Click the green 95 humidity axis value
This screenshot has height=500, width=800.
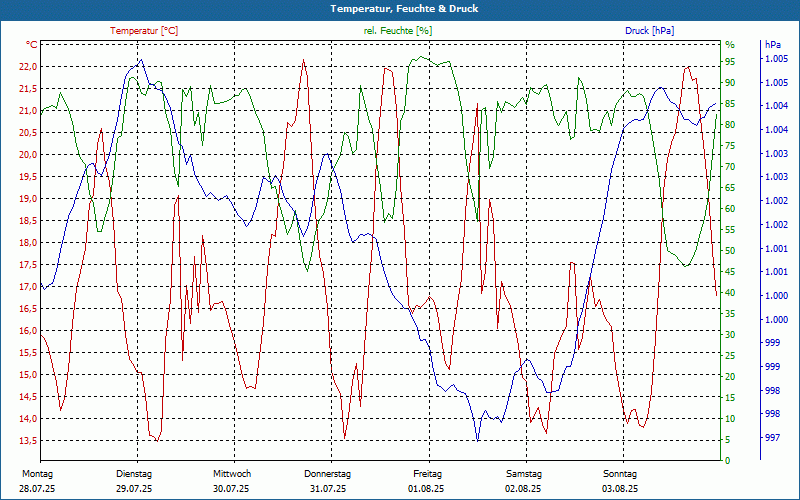tap(730, 62)
